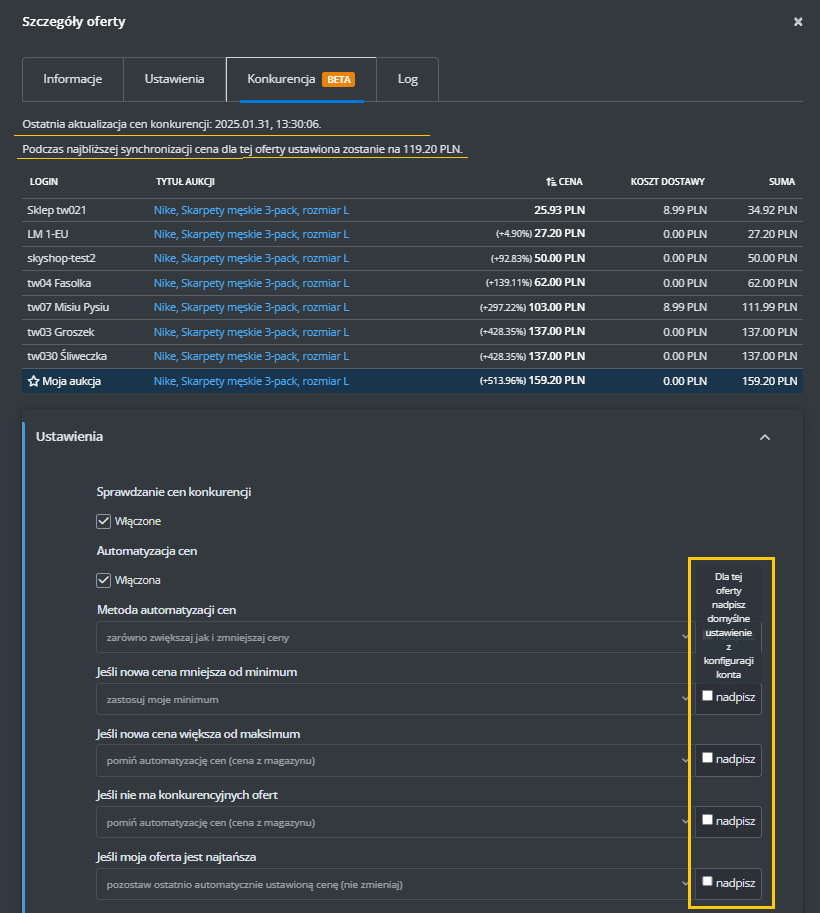Sort the table by the LOGIN column header

(x=44, y=182)
